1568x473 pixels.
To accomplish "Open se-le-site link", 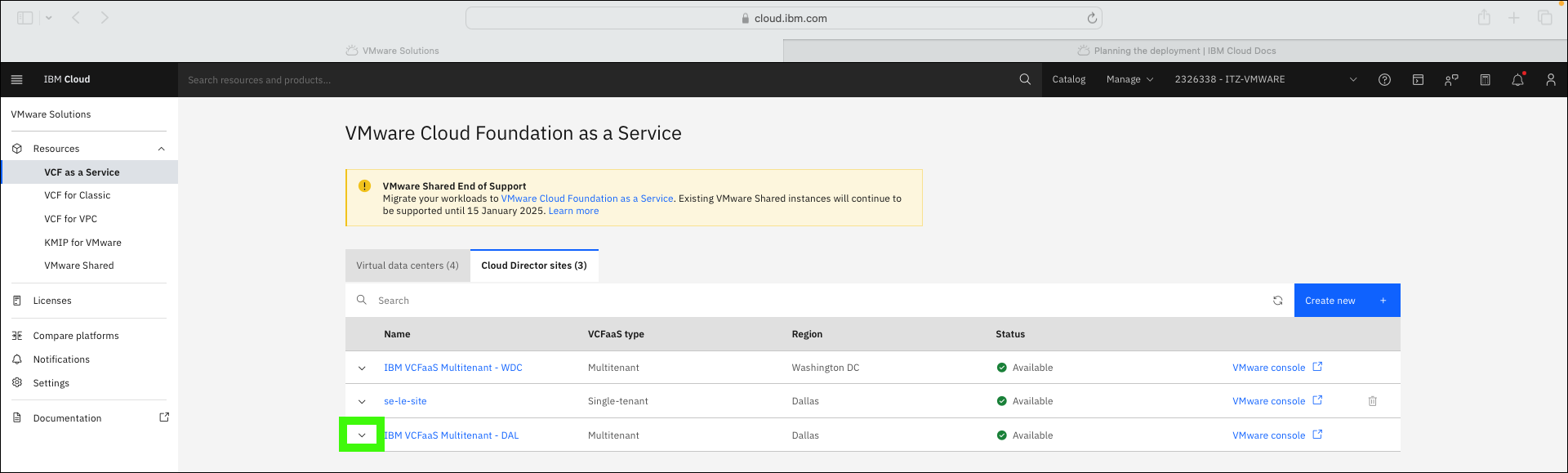I will [405, 401].
